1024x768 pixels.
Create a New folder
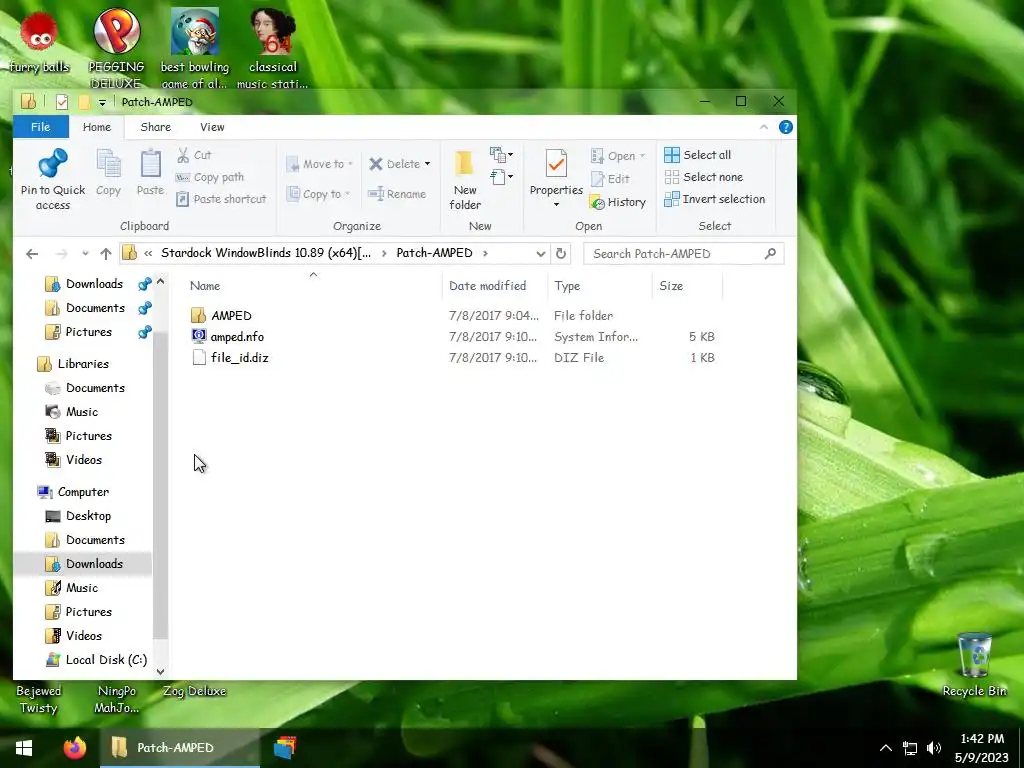[465, 180]
